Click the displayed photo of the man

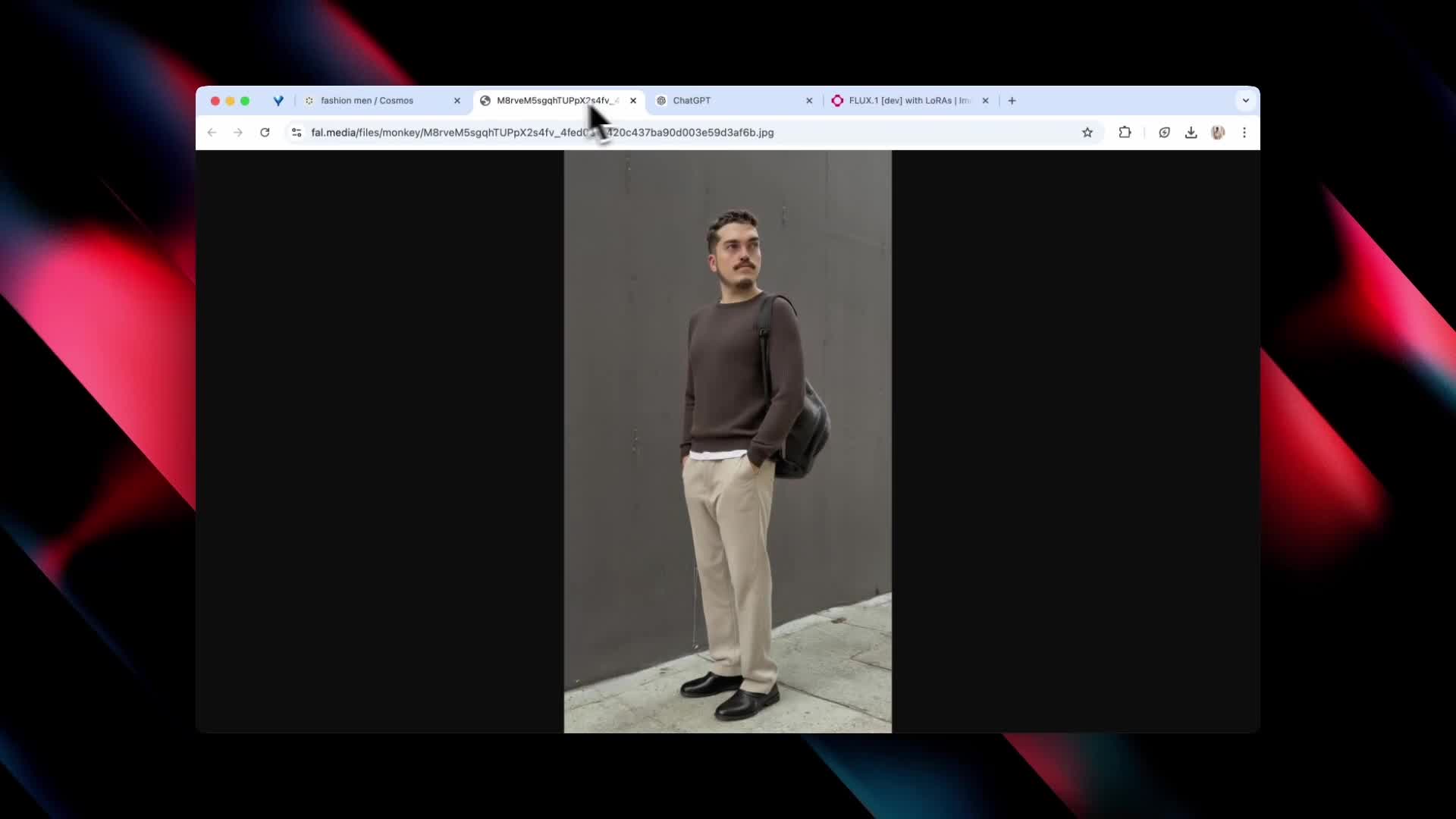(727, 441)
